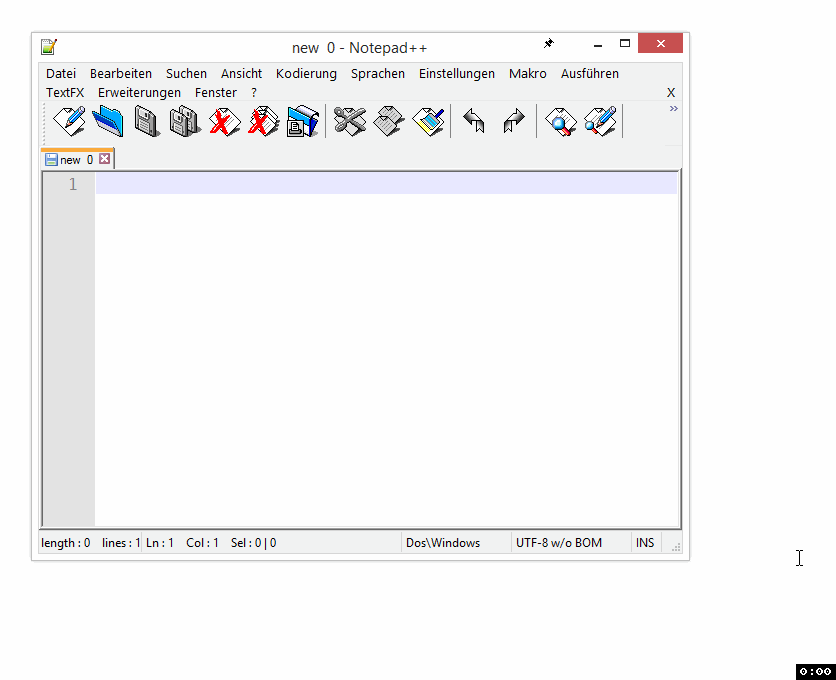The height and width of the screenshot is (680, 836).
Task: Click the Print toolbar icon
Action: click(x=302, y=122)
